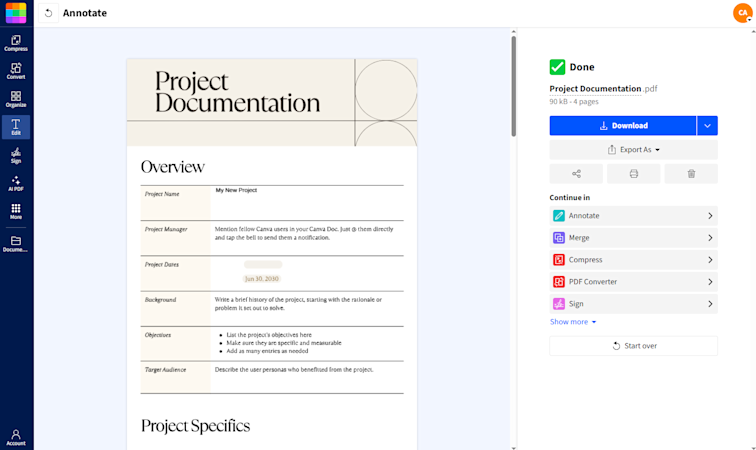Viewport: 756px width, 450px height.
Task: Open the Compress tool in sidebar
Action: point(16,43)
